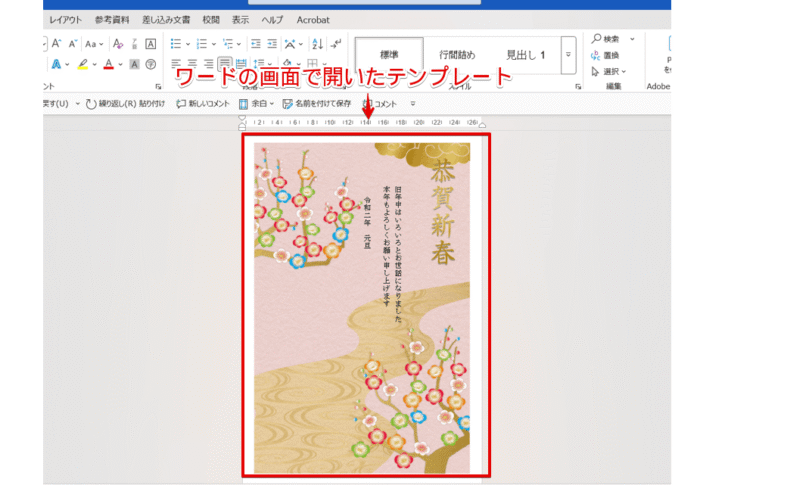Click the 恭賀新春 New Year postcard page
The image size is (812, 485).
(x=362, y=308)
